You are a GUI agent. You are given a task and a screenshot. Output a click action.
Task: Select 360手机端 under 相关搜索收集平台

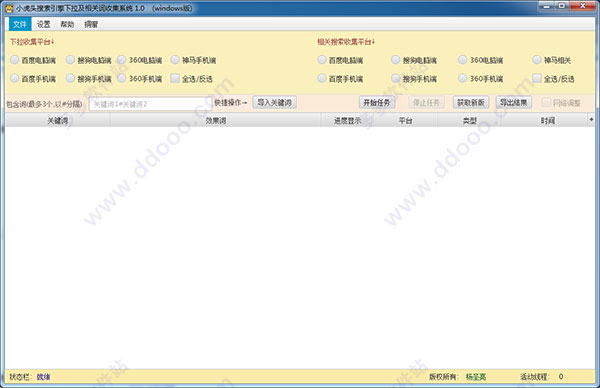pyautogui.click(x=481, y=79)
